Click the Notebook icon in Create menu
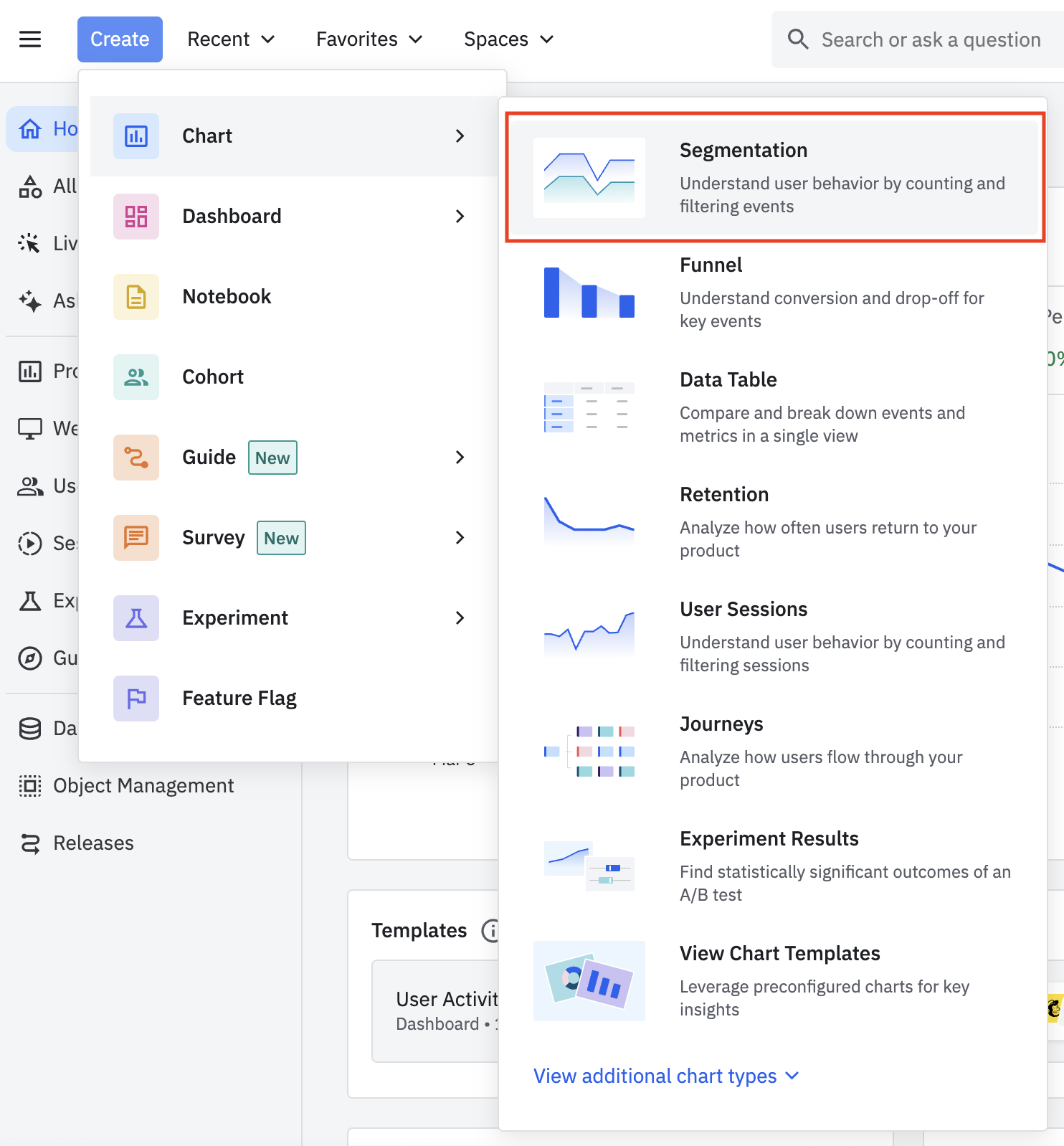 [x=136, y=297]
